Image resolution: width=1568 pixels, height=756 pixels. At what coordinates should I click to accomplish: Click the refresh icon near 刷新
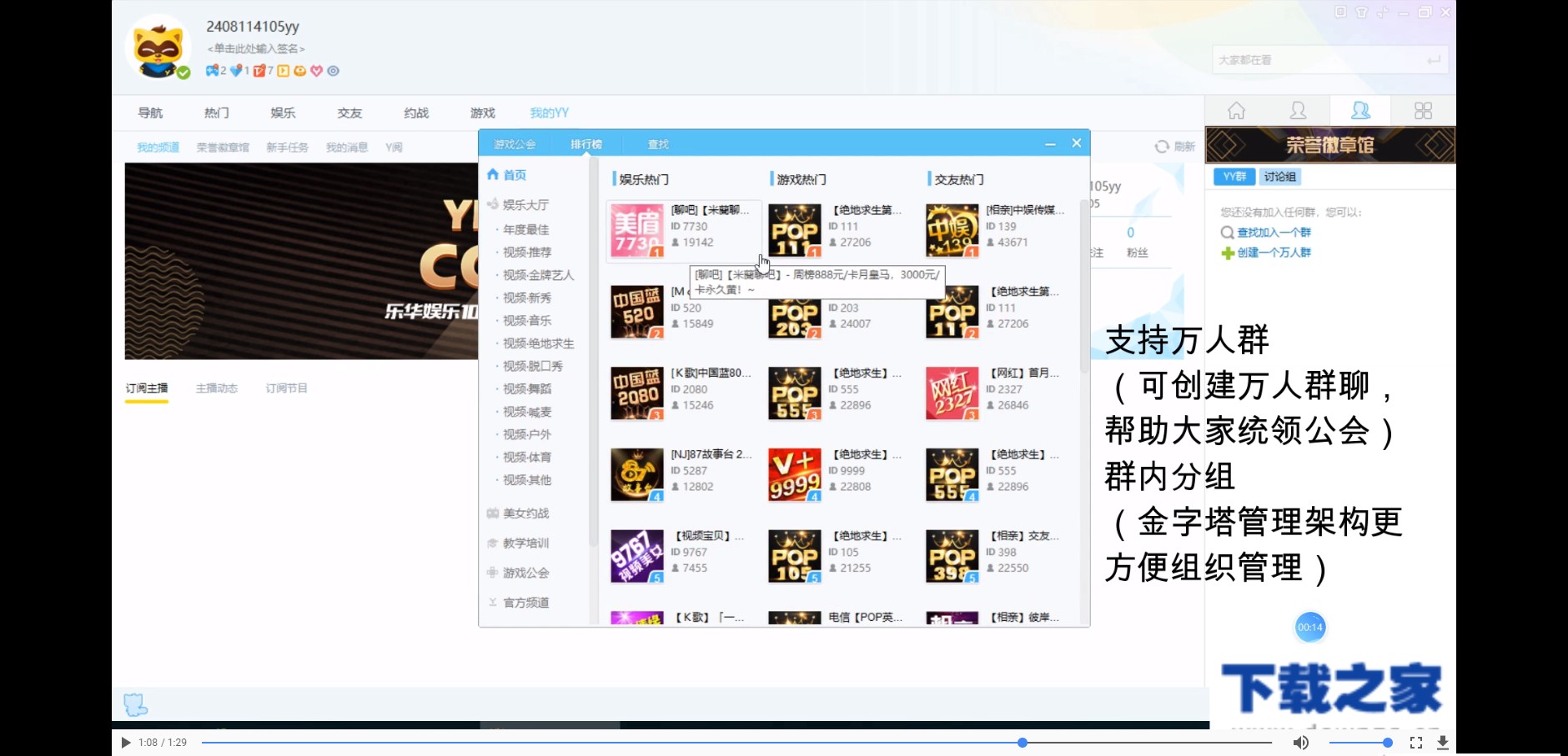[x=1162, y=146]
